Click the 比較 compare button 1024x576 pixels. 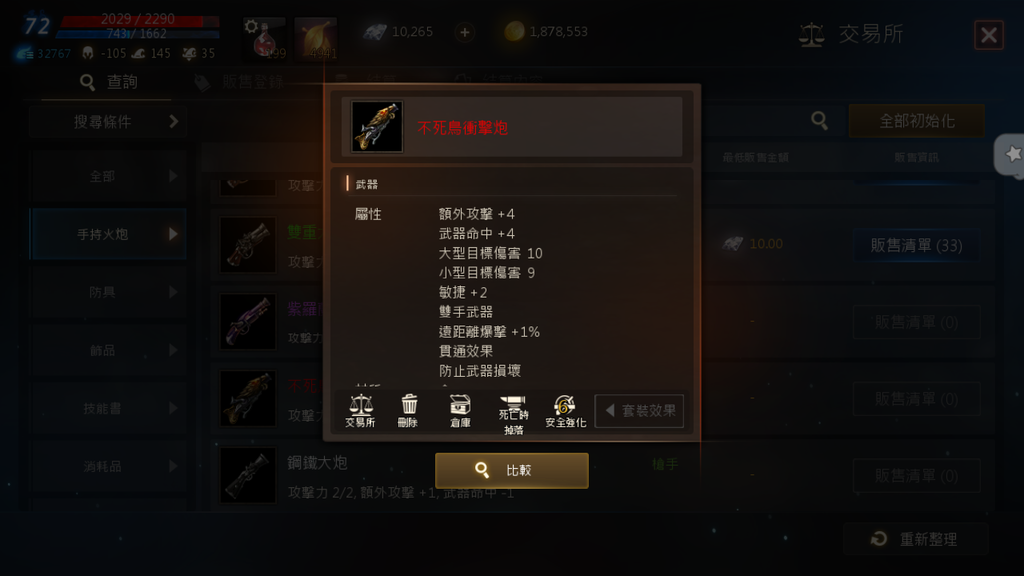[x=511, y=470]
